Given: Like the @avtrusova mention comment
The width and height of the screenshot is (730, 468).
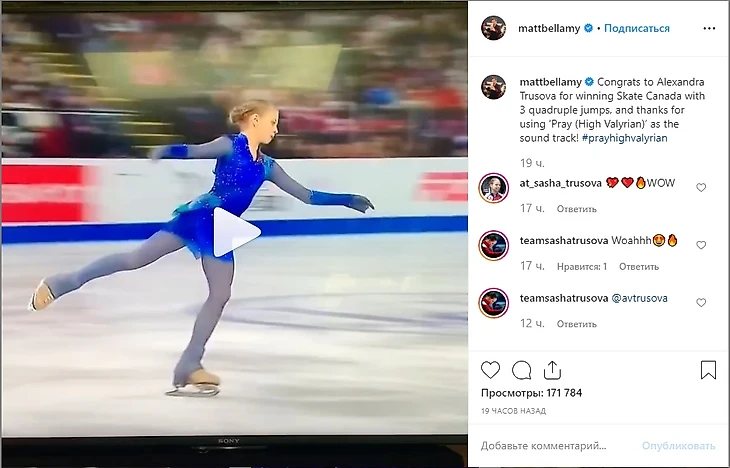Looking at the screenshot, I should click(701, 303).
